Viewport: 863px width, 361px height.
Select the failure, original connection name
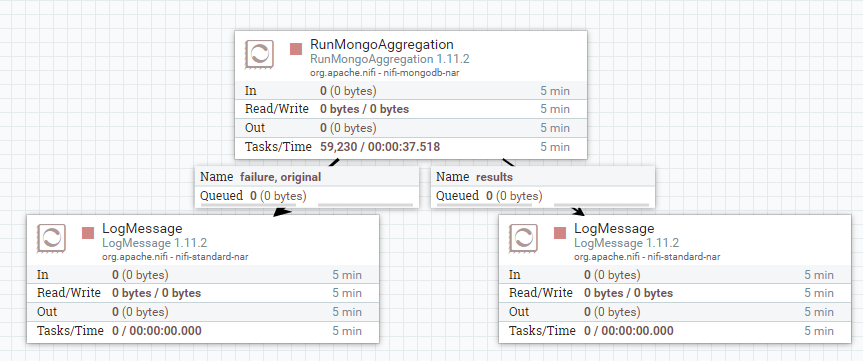pyautogui.click(x=281, y=177)
